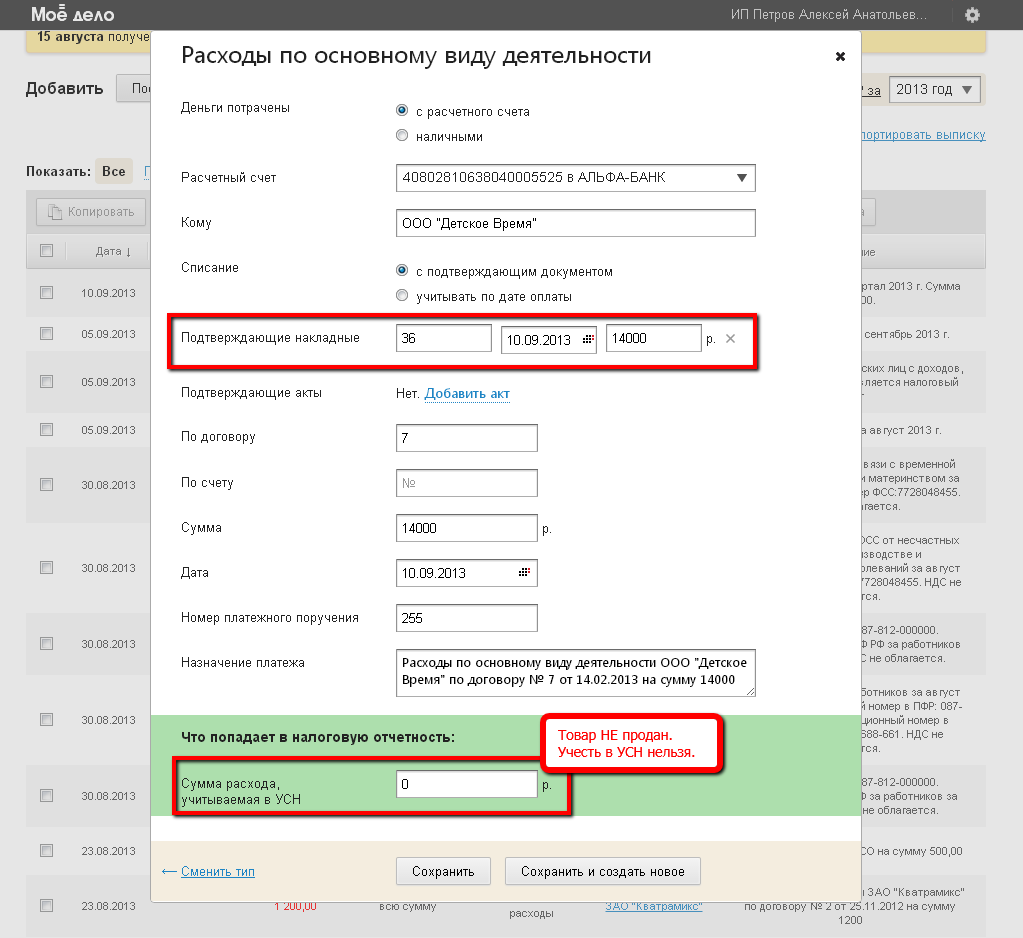Screen dimensions: 1023x938
Task: Expand the Расчетный счет dropdown
Action: [741, 178]
